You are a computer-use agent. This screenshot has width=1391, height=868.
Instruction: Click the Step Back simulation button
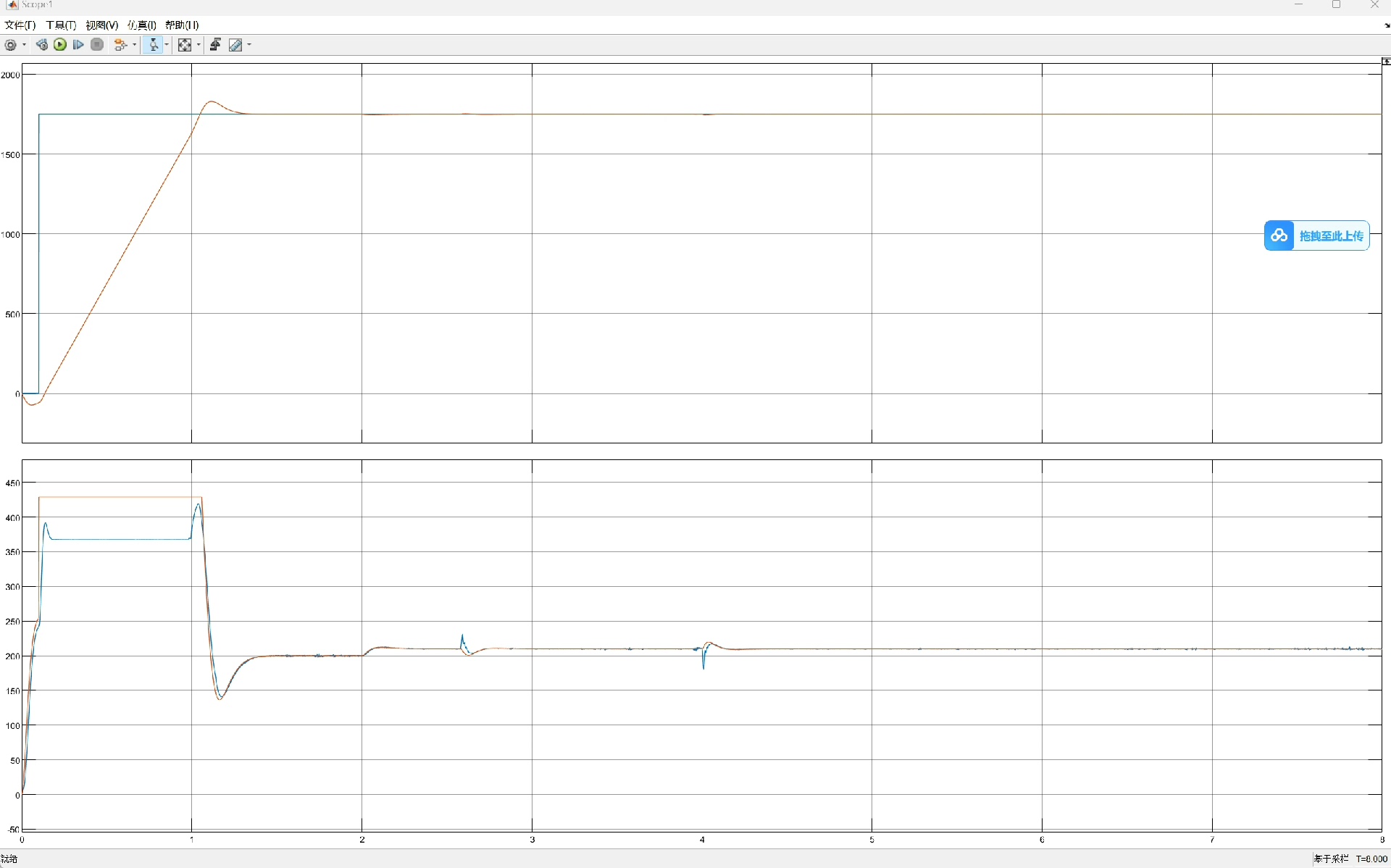[x=42, y=45]
